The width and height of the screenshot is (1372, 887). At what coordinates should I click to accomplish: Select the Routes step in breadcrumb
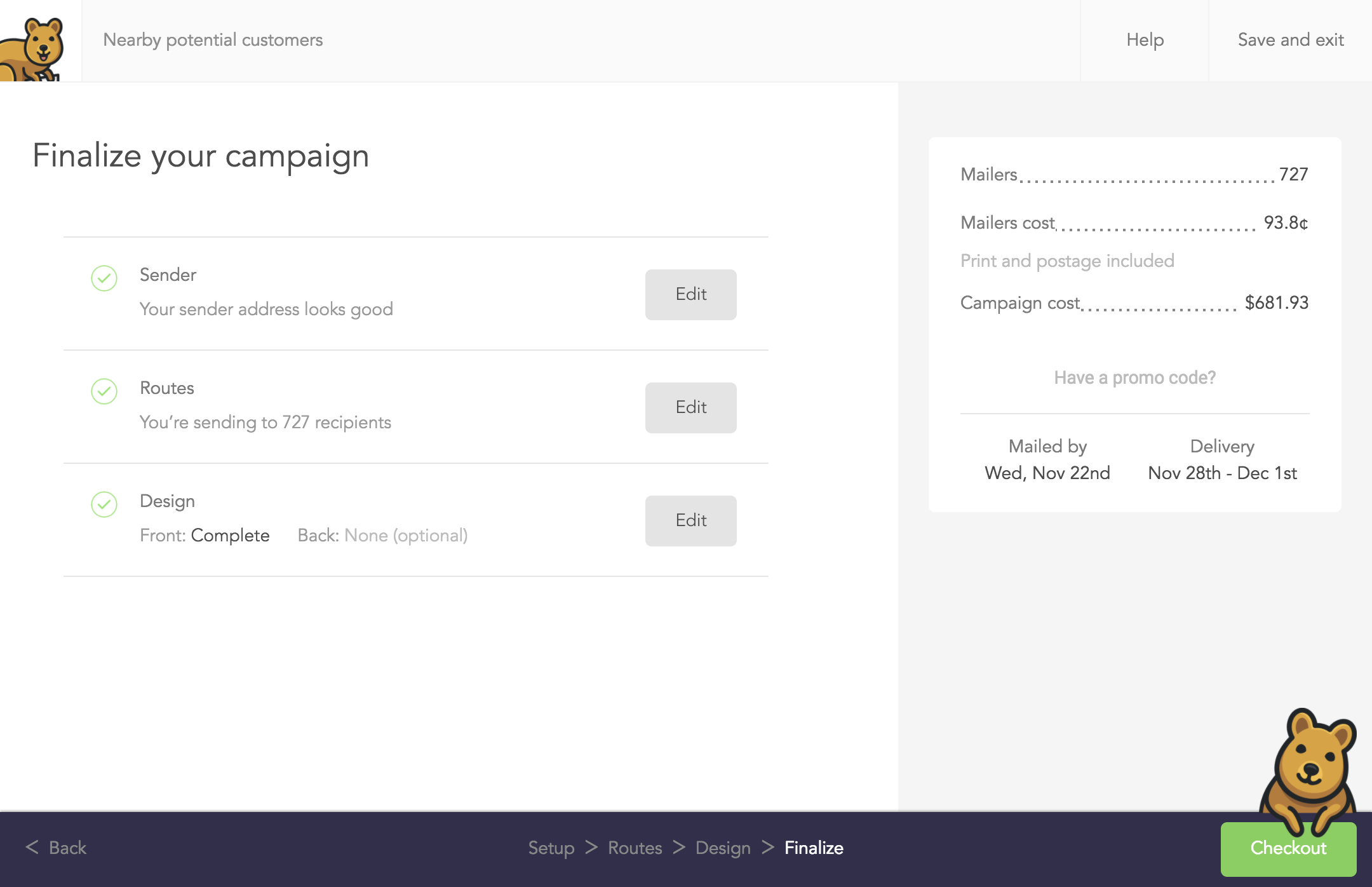[x=636, y=848]
